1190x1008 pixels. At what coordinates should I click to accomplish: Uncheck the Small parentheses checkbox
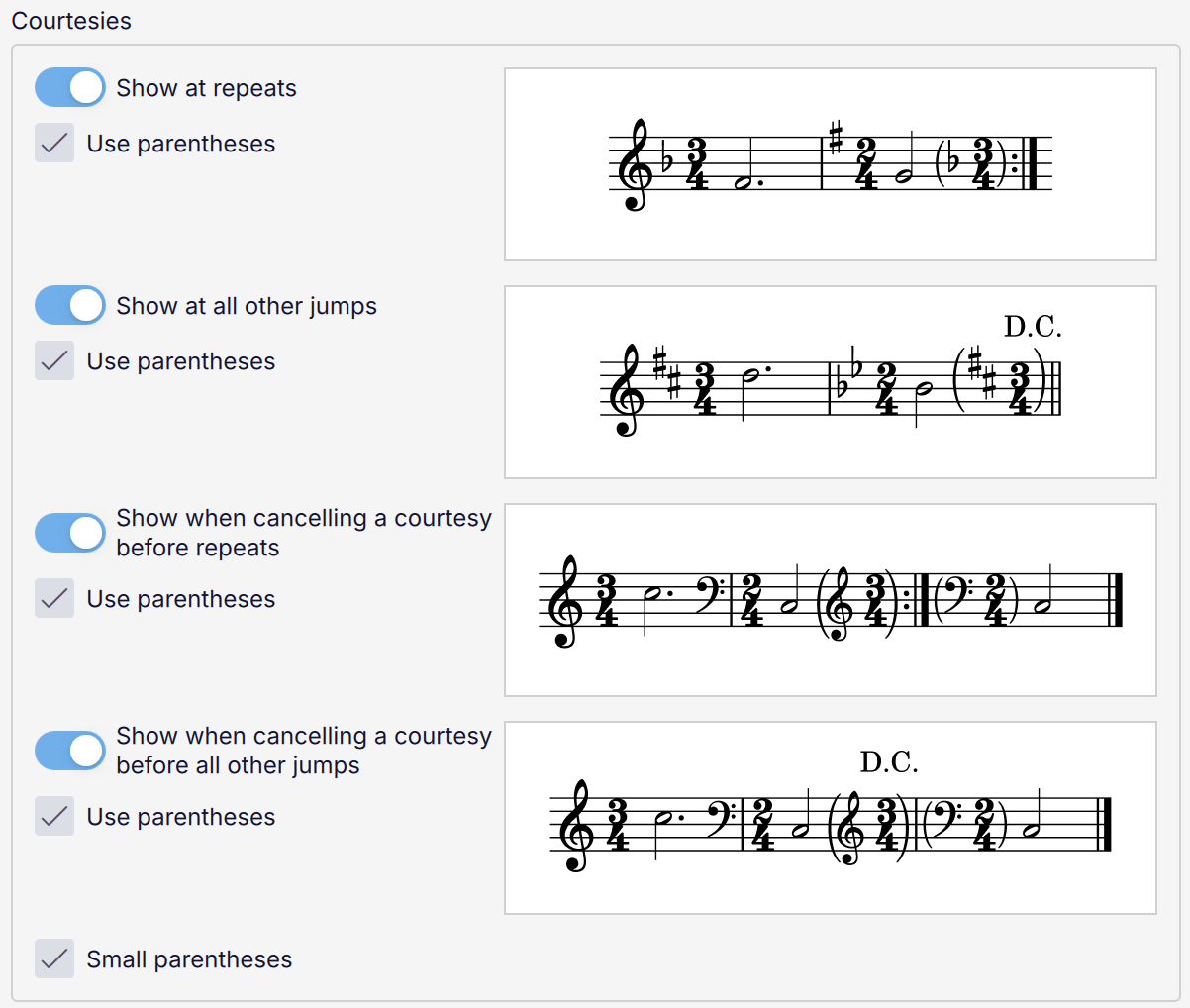coord(54,959)
